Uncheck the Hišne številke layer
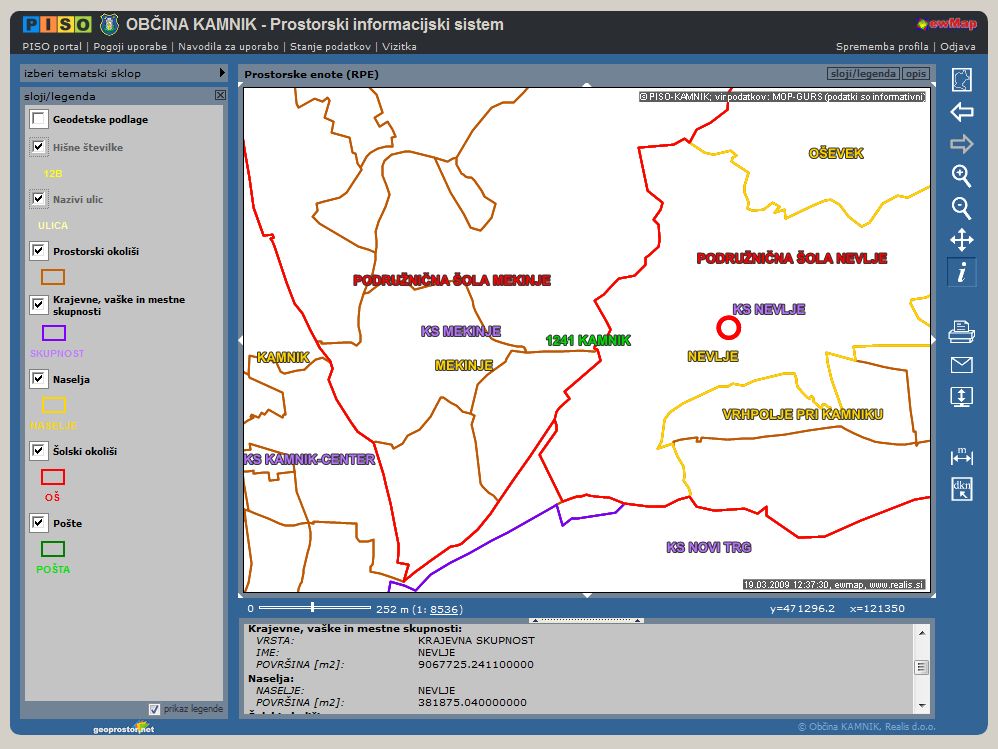Screen dimensions: 998x749 38,147
